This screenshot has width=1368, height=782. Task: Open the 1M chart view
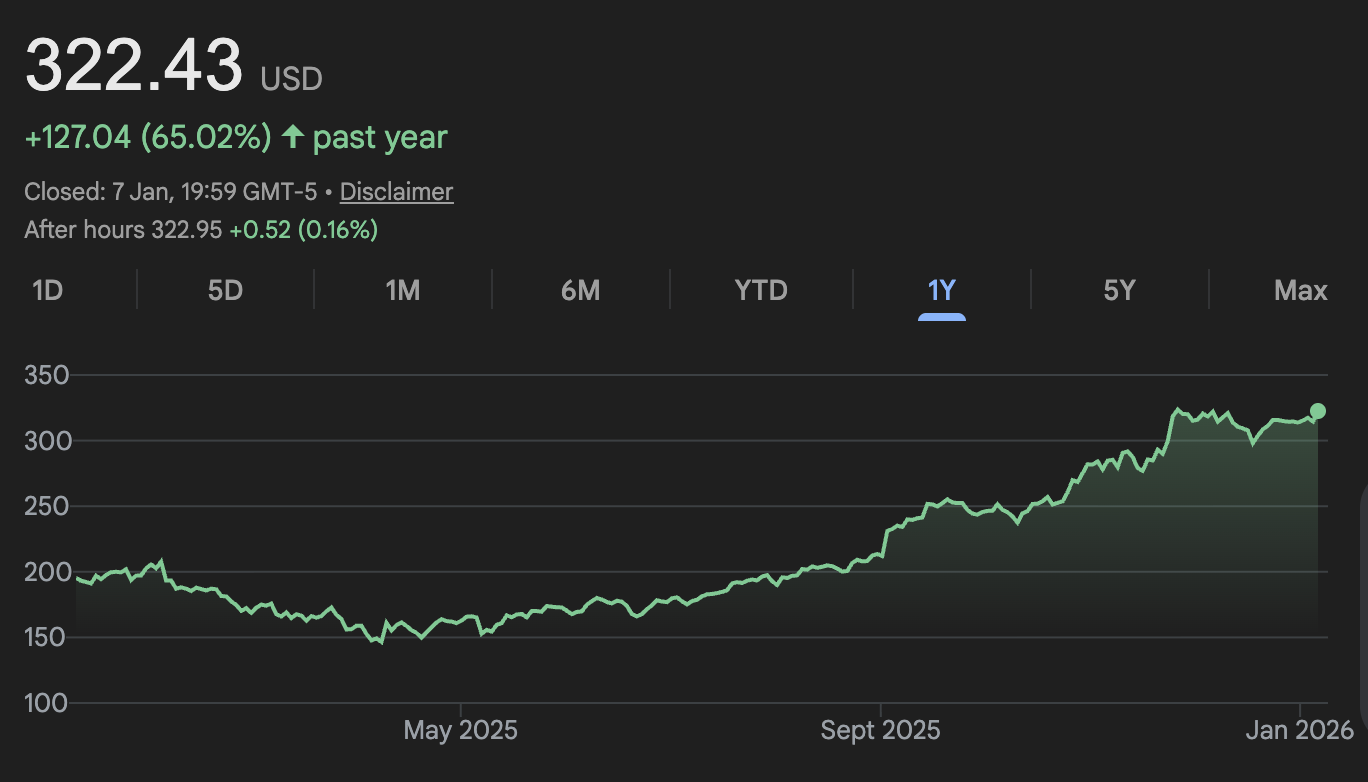click(403, 290)
